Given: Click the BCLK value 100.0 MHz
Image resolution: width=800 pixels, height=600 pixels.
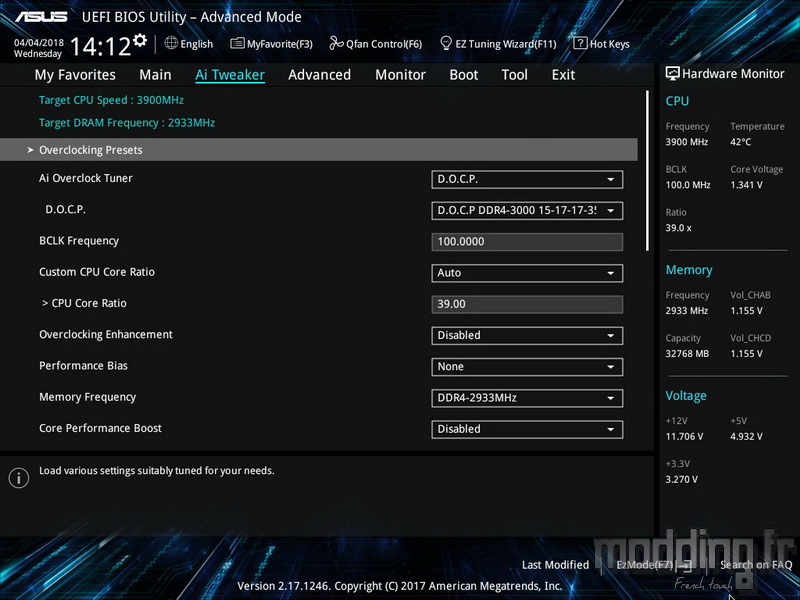Looking at the screenshot, I should tap(688, 185).
